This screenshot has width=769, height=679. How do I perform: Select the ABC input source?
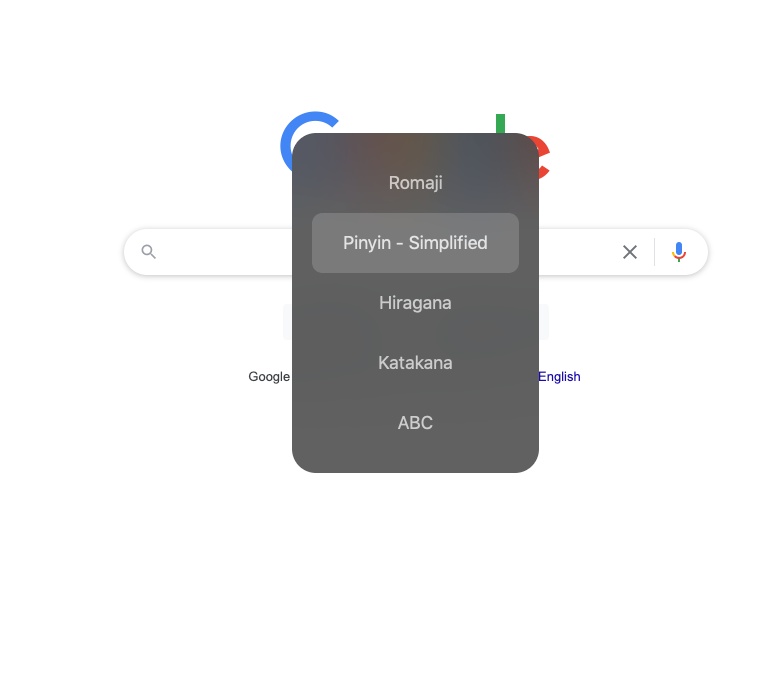click(415, 422)
